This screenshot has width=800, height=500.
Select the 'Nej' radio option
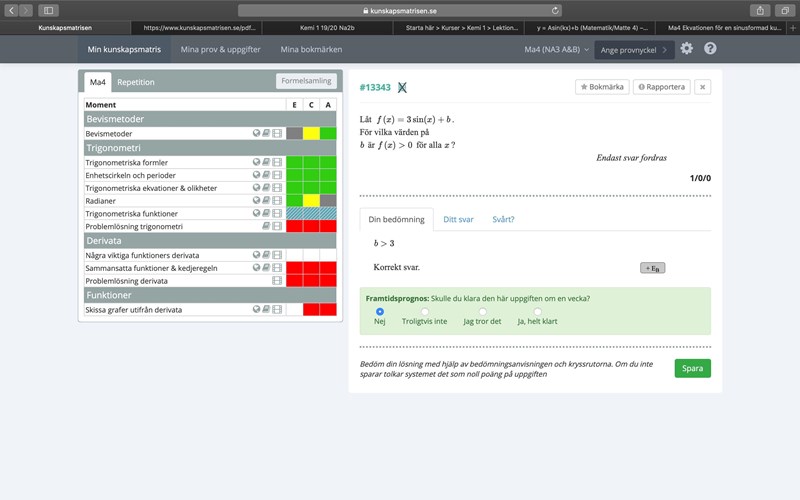click(x=380, y=312)
